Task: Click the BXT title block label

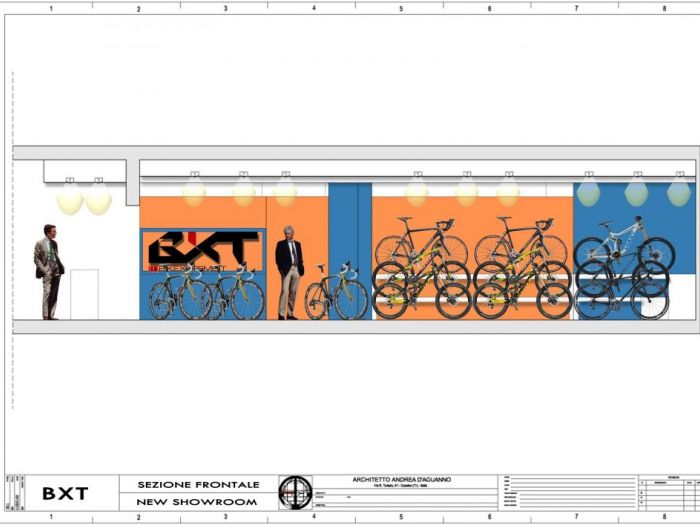Action: point(65,493)
